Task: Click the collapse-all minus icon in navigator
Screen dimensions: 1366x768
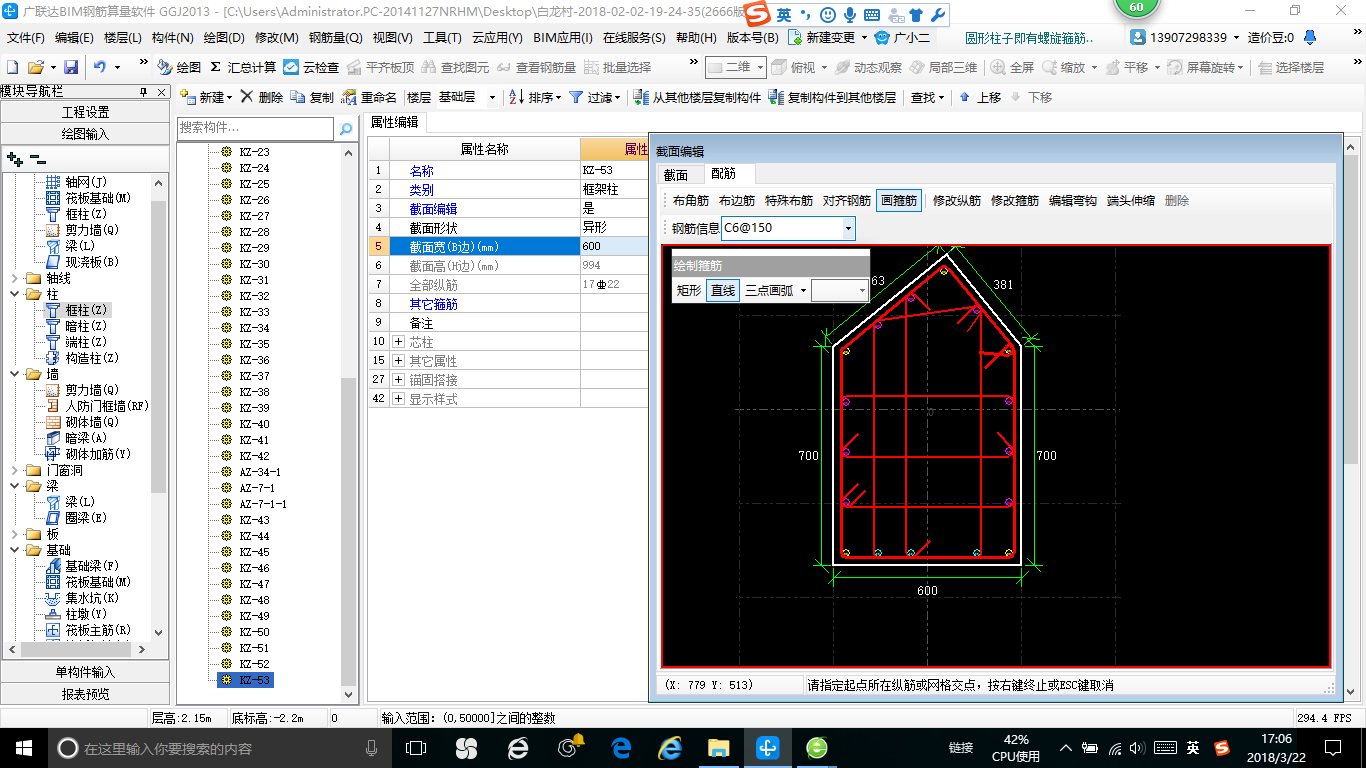Action: coord(37,159)
